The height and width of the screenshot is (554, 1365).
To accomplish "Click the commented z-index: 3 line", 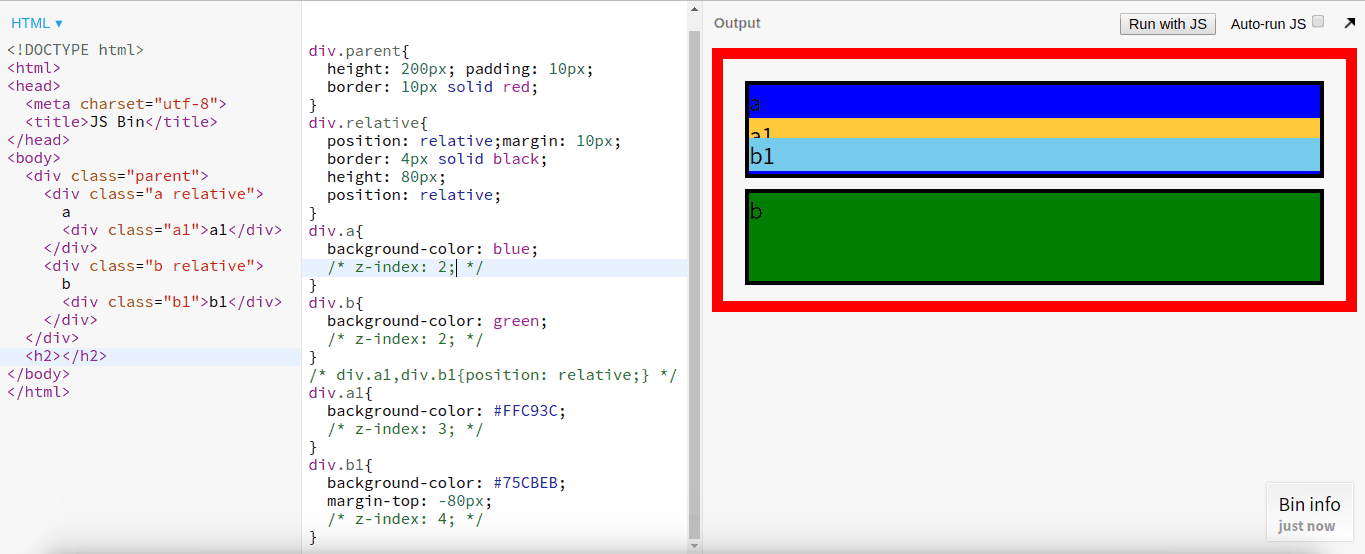I will (405, 429).
